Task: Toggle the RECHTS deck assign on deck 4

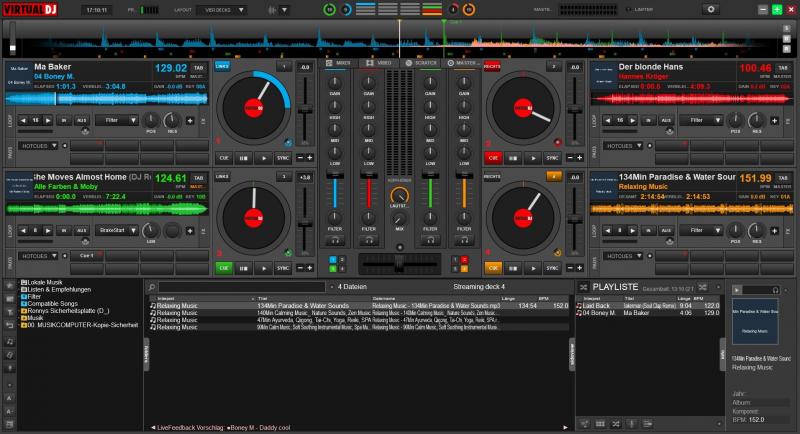Action: coord(492,176)
